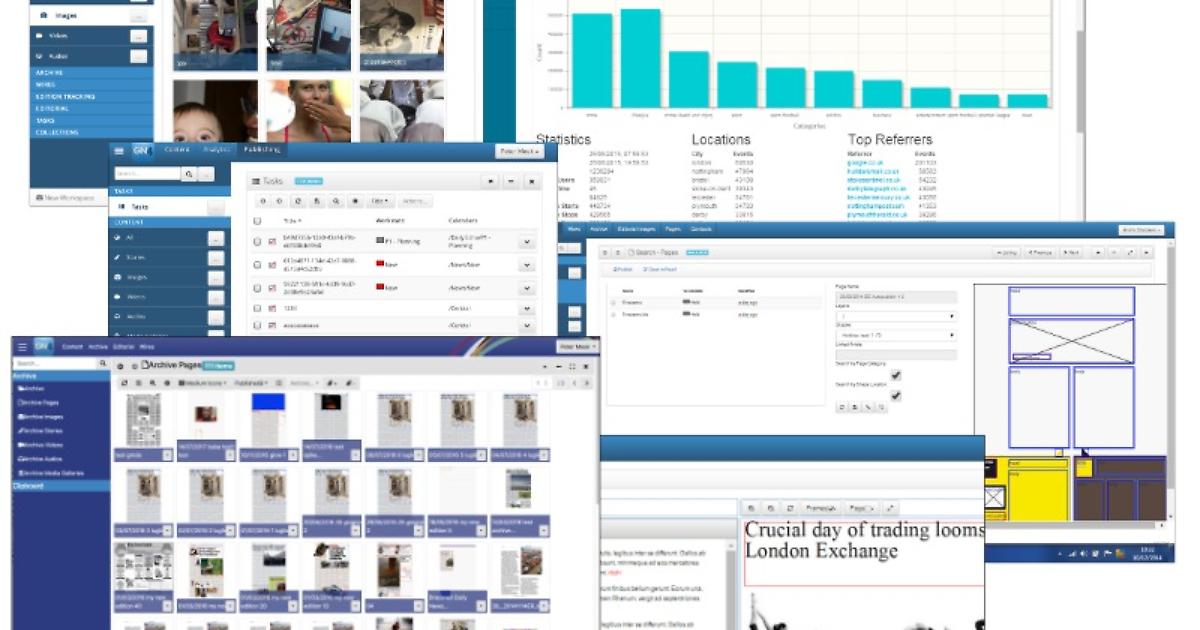Click the GN logo in the Tasks window
Screen dimensions: 1200x630
pos(141,151)
